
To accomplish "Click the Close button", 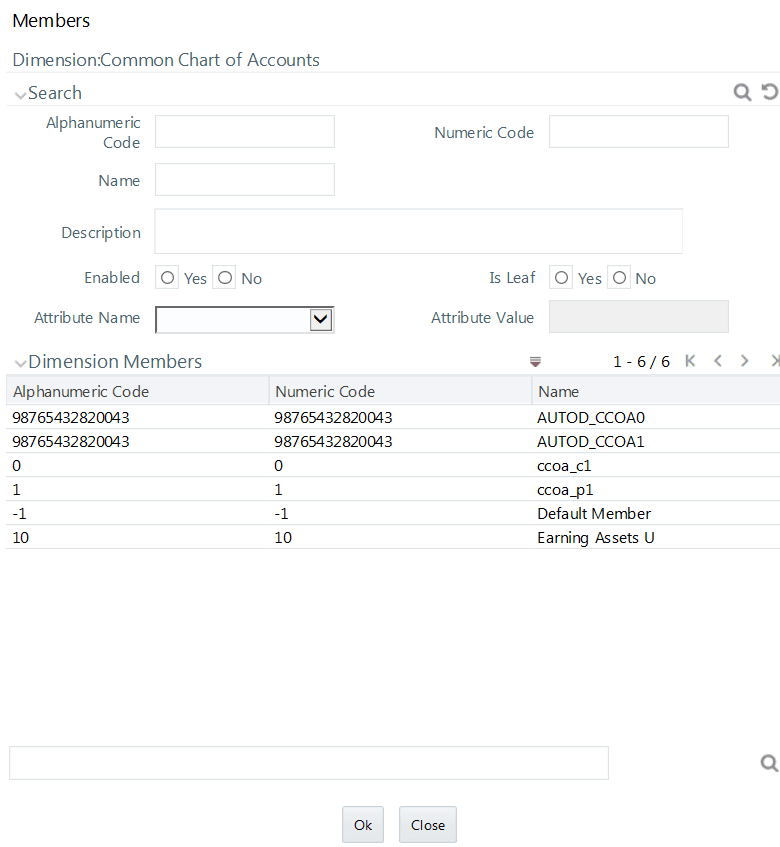I will tap(428, 825).
